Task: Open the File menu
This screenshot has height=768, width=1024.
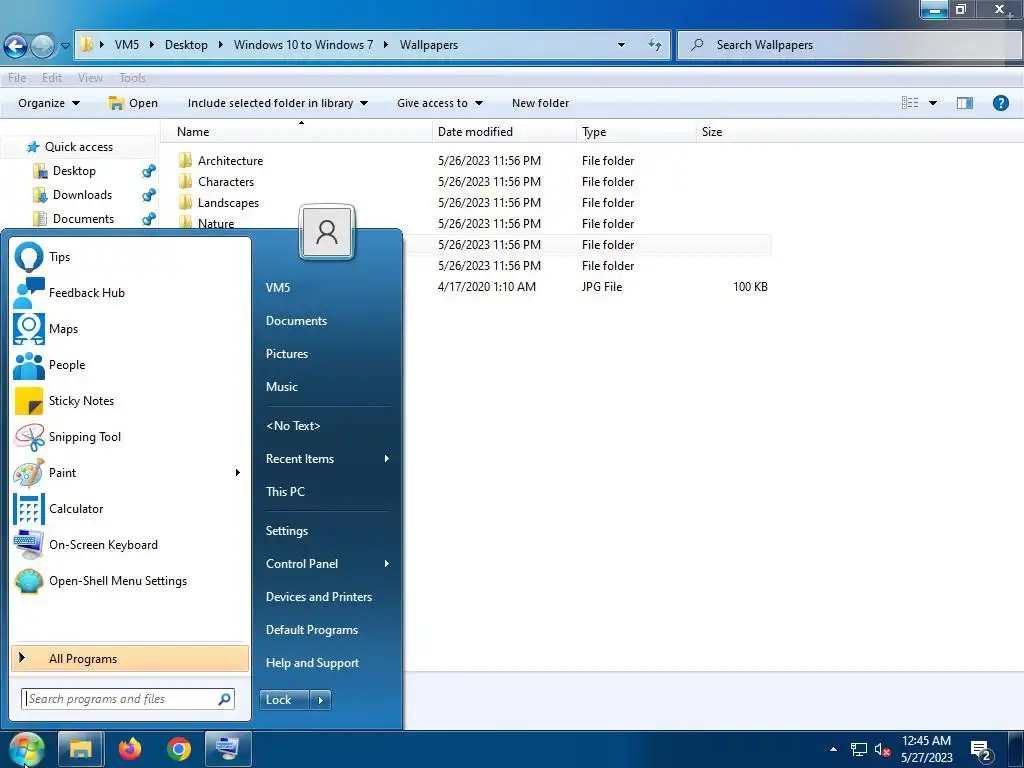Action: coord(17,78)
